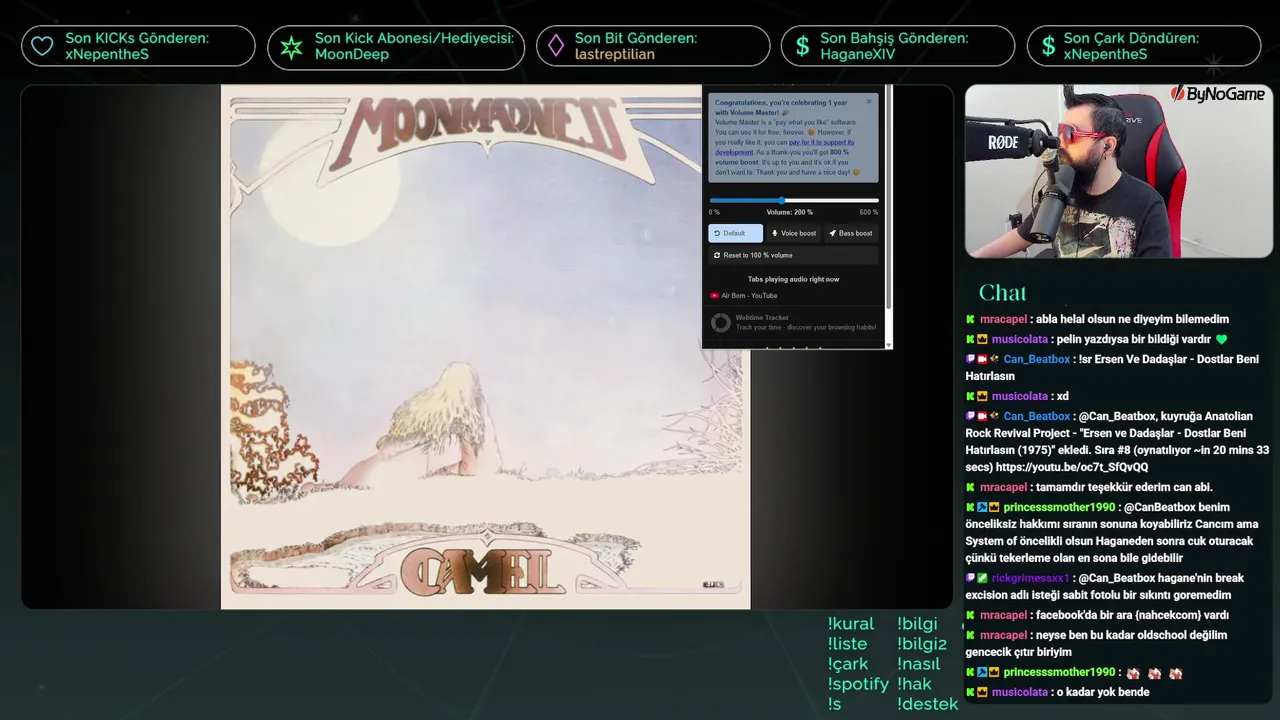
Task: Click the emoji row in princesssmother1990's last message
Action: 1154,673
